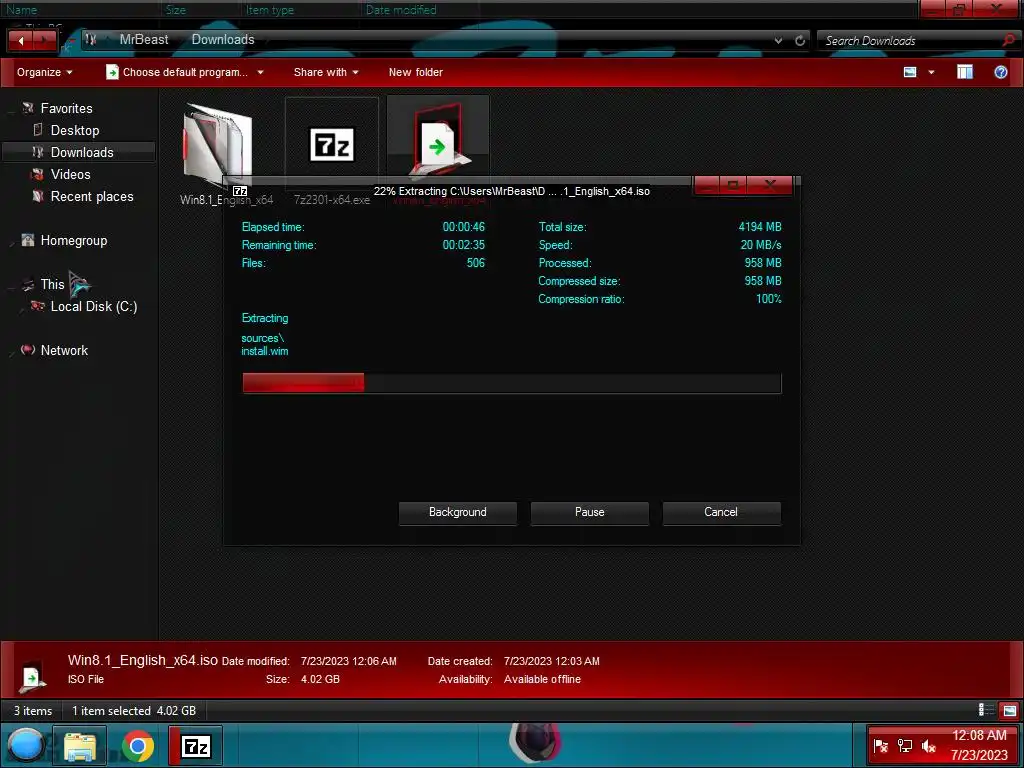Switch to 7-Zip in the taskbar
The height and width of the screenshot is (768, 1024).
click(196, 745)
